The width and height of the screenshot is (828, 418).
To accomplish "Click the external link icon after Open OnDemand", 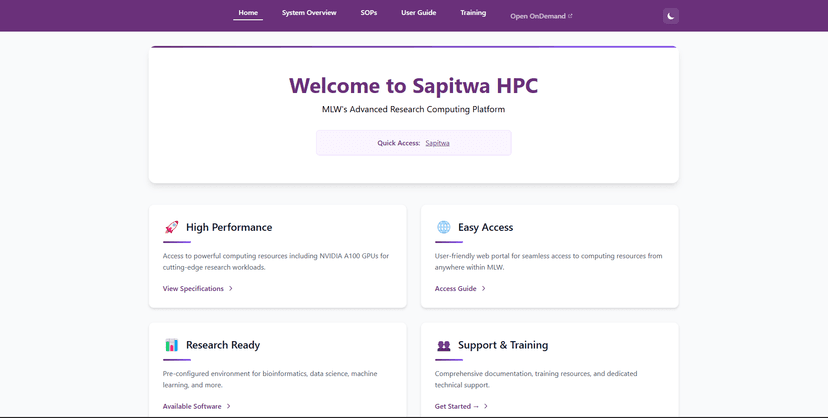I will [570, 16].
